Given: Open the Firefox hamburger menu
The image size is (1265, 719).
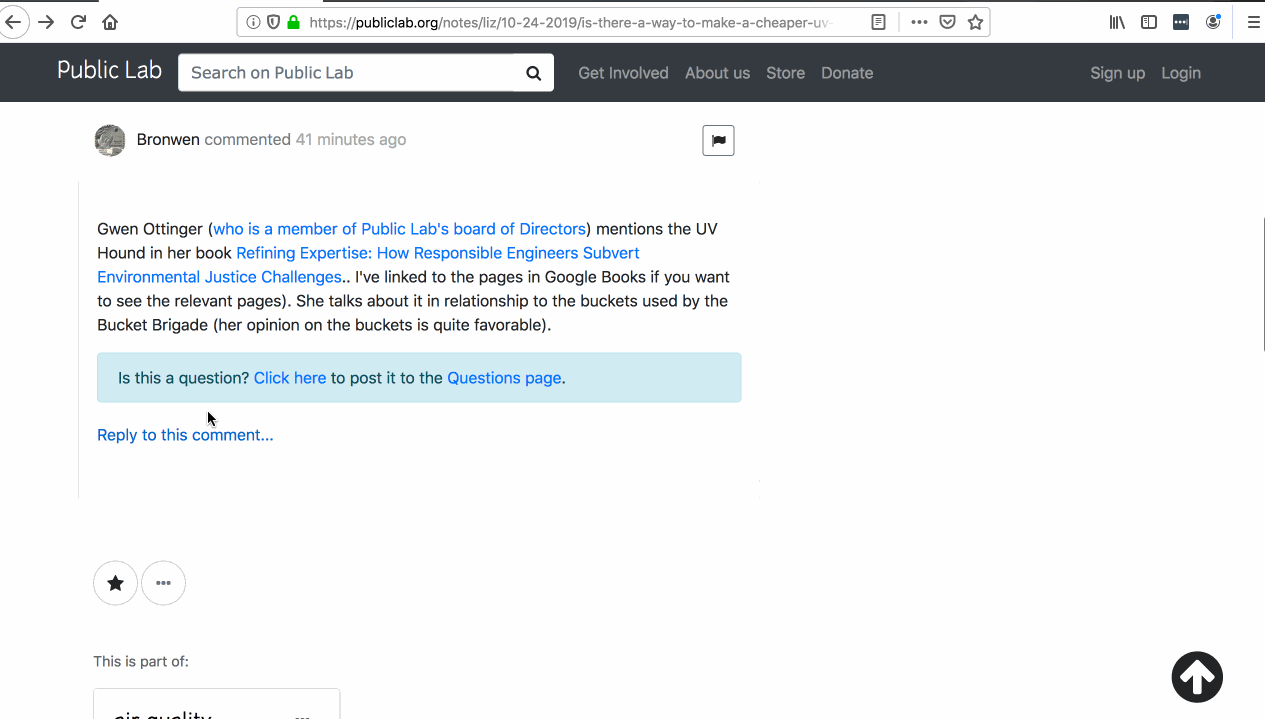Looking at the screenshot, I should click(x=1254, y=21).
